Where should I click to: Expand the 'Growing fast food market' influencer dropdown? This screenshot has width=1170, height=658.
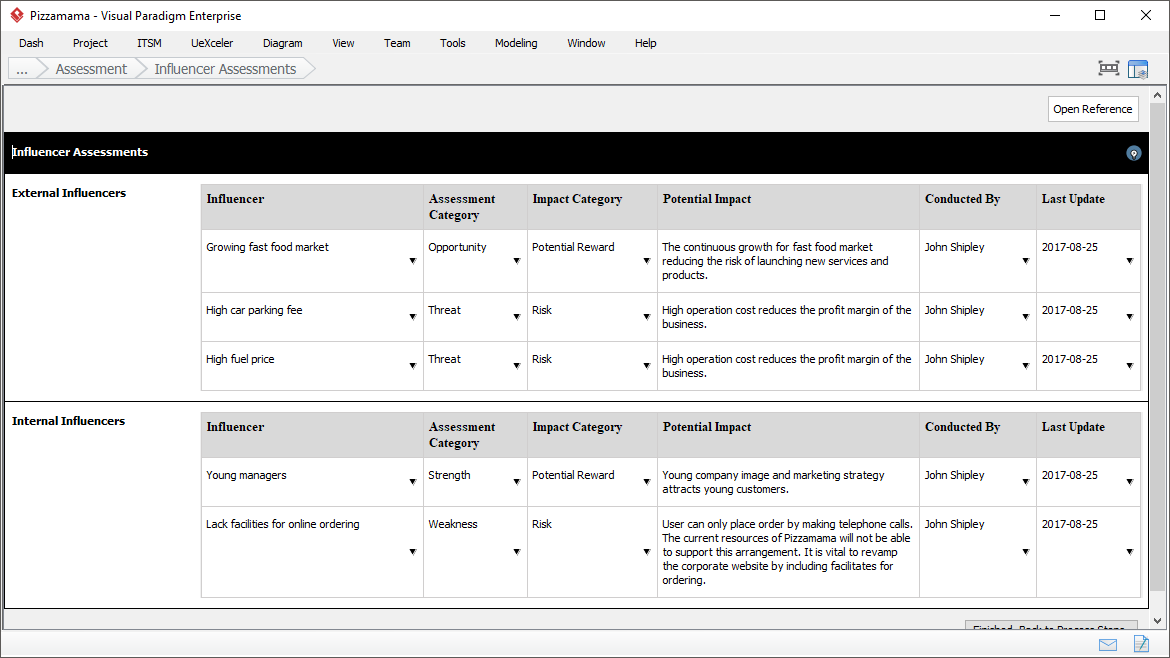point(412,261)
